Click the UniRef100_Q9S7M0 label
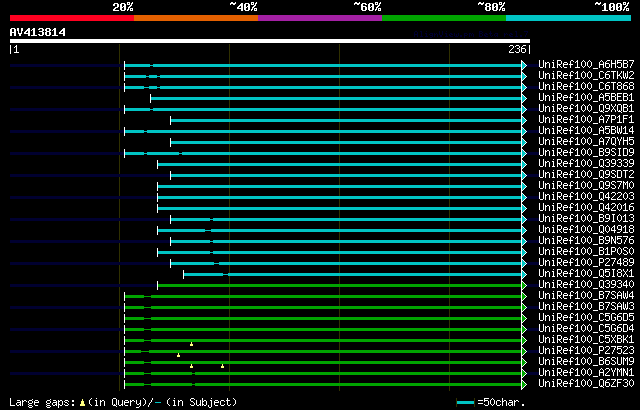This screenshot has width=640, height=410. 586,186
